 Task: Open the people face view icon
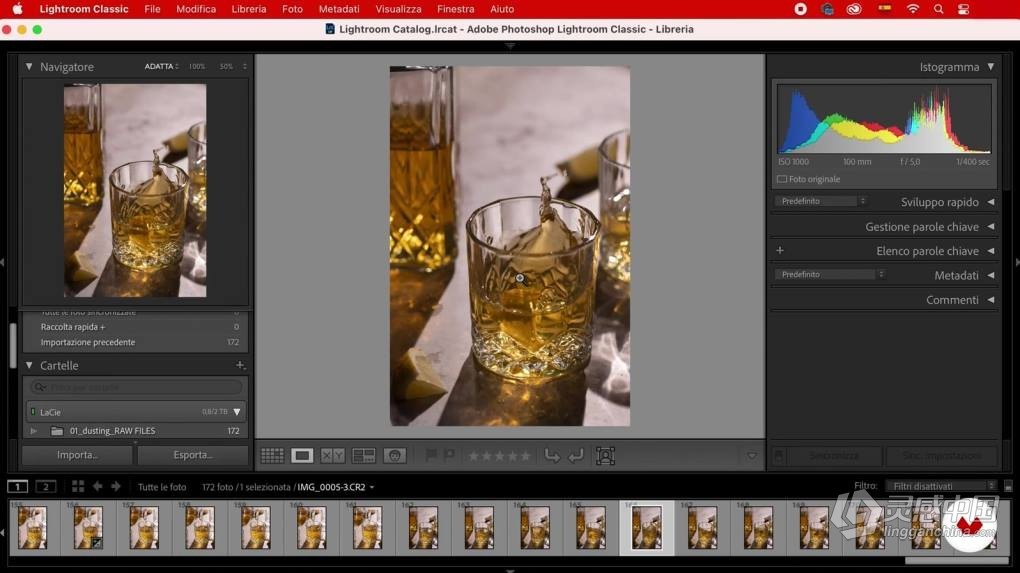coord(395,456)
